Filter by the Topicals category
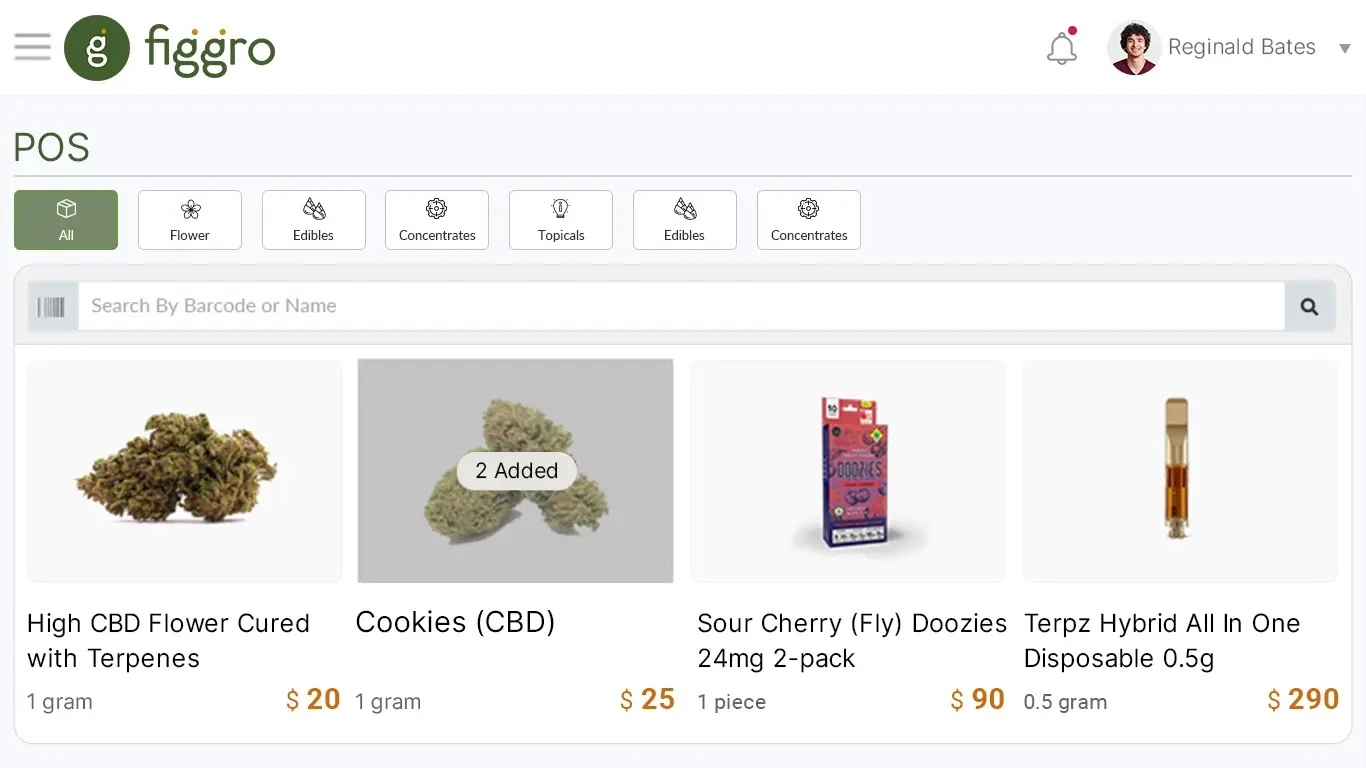The image size is (1366, 768). 561,220
